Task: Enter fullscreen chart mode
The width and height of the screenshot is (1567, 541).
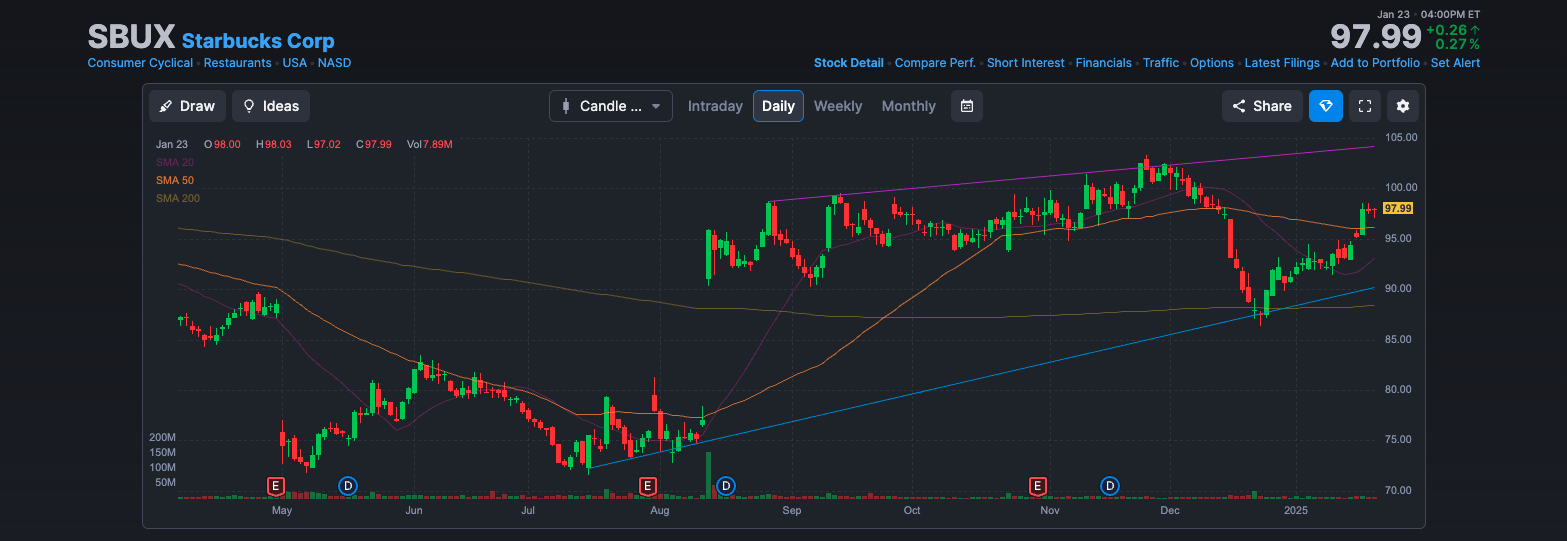Action: pyautogui.click(x=1364, y=106)
